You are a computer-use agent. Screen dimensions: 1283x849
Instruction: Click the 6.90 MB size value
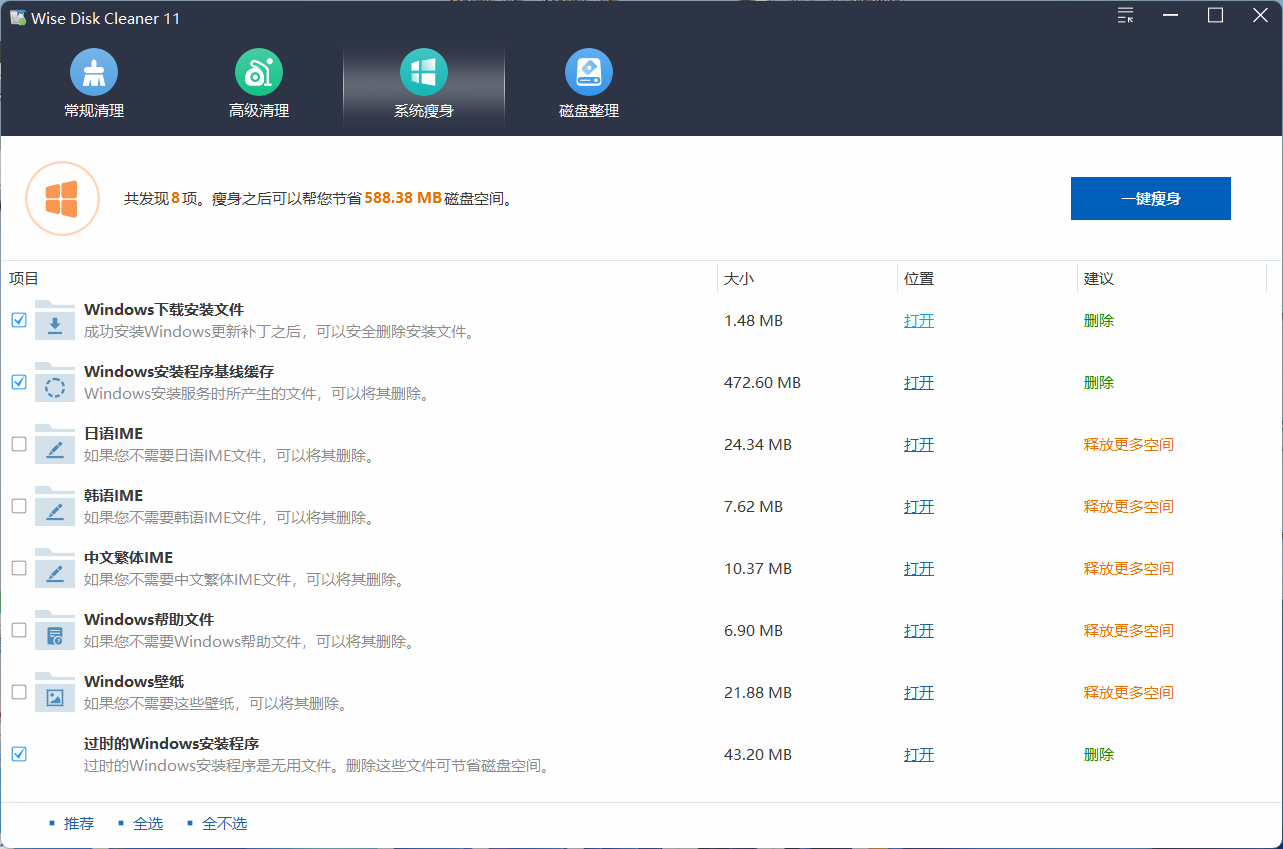pyautogui.click(x=753, y=631)
